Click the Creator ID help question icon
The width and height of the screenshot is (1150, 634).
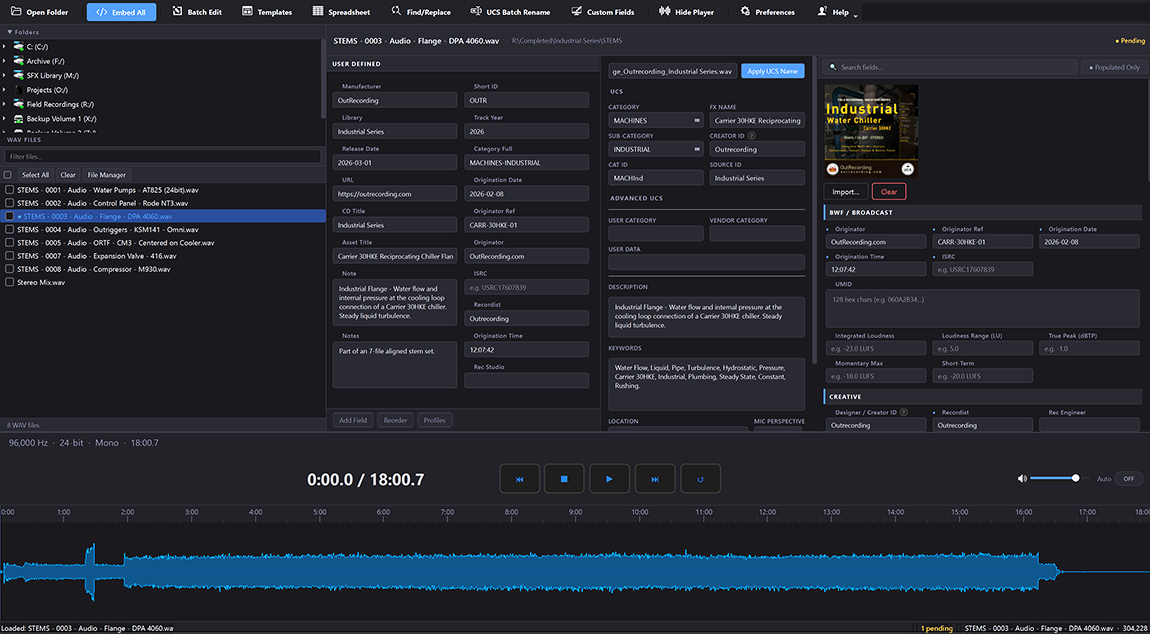(752, 136)
